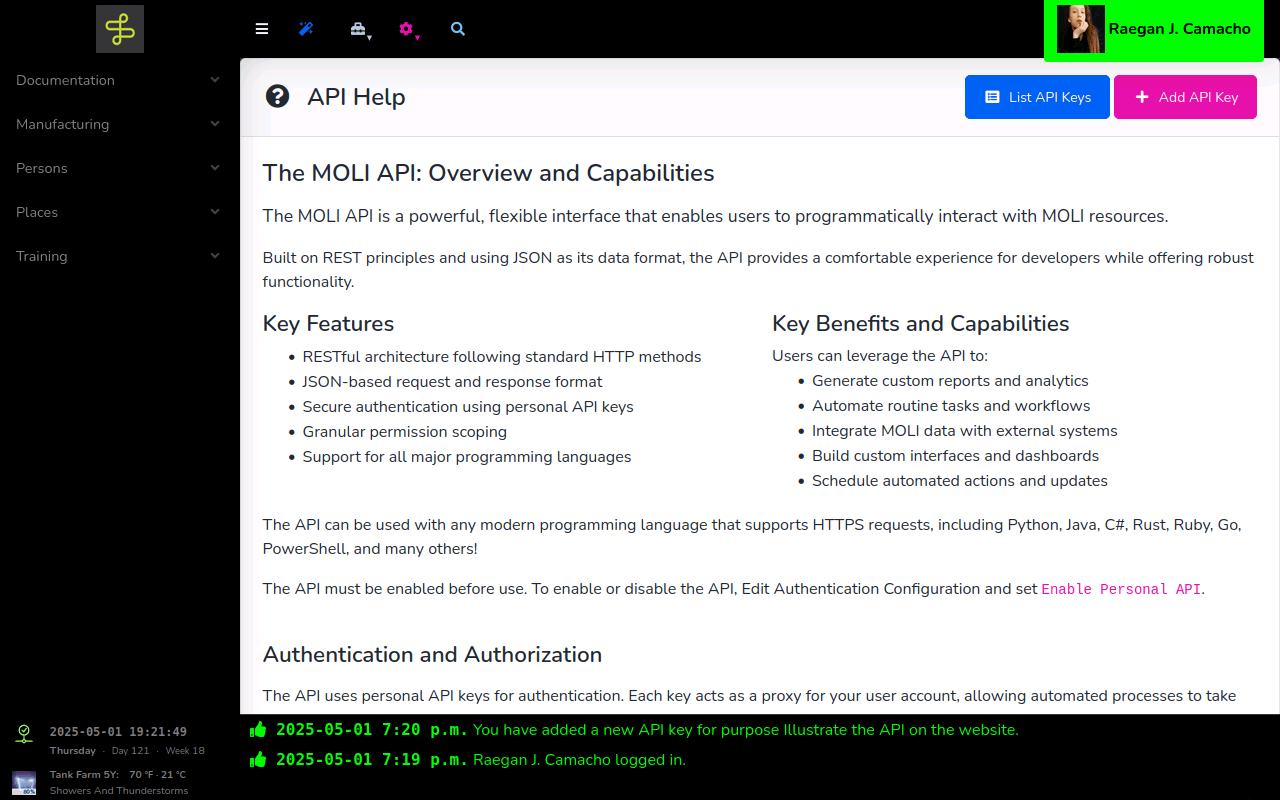Viewport: 1280px width, 800px height.
Task: Click the question mark help icon
Action: [277, 96]
